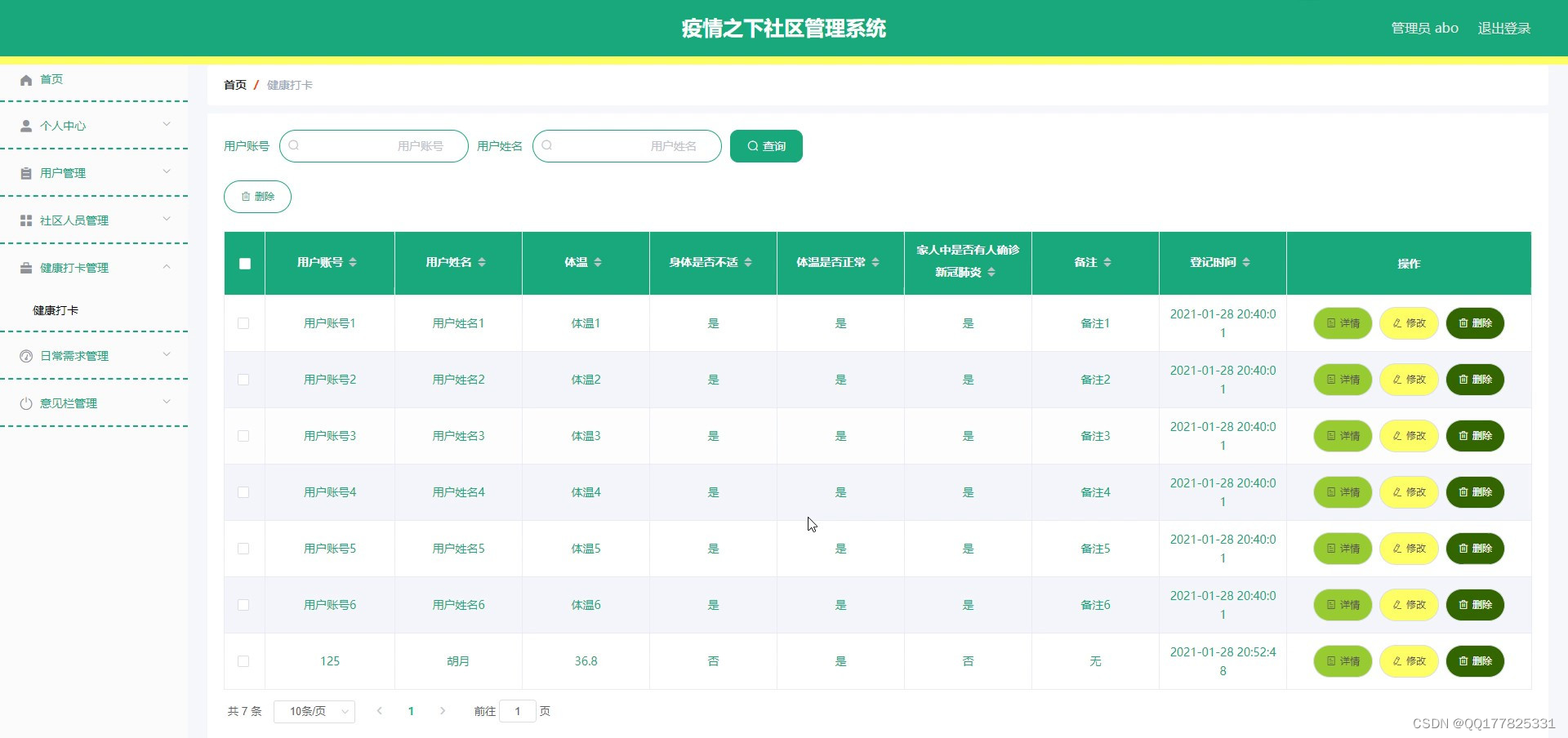Screen dimensions: 1568x738
Task: Focus the 用户账号 search input field
Action: (x=374, y=146)
